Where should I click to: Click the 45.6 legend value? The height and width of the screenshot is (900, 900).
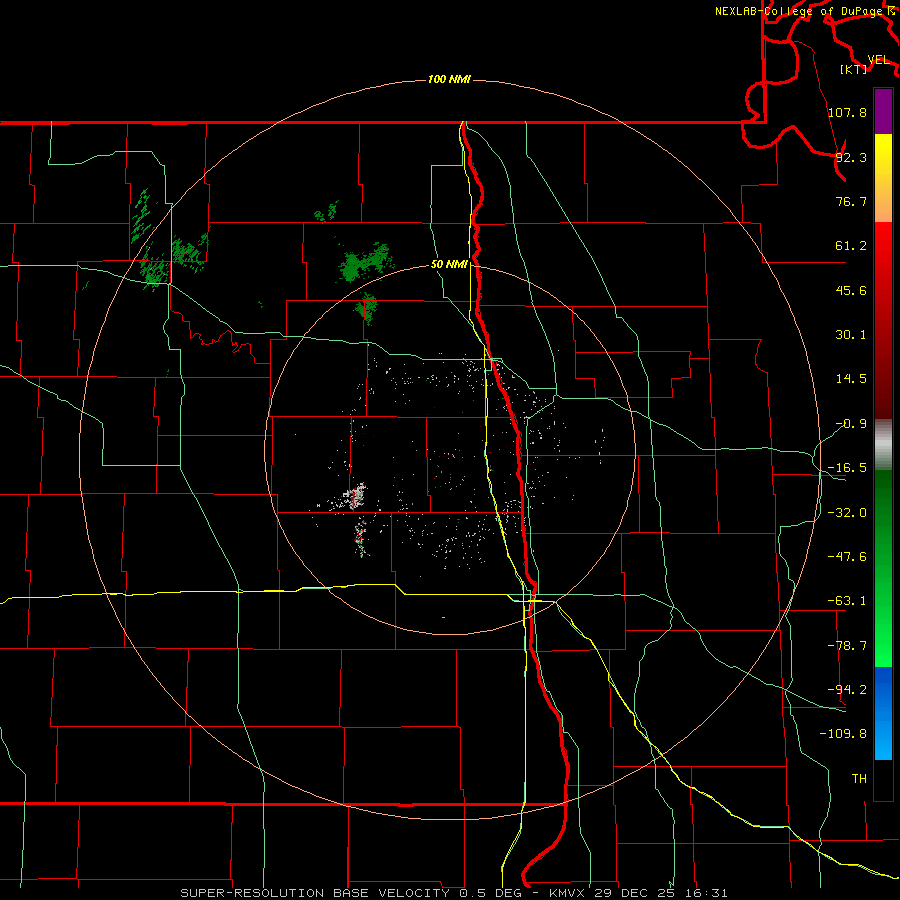click(x=851, y=290)
